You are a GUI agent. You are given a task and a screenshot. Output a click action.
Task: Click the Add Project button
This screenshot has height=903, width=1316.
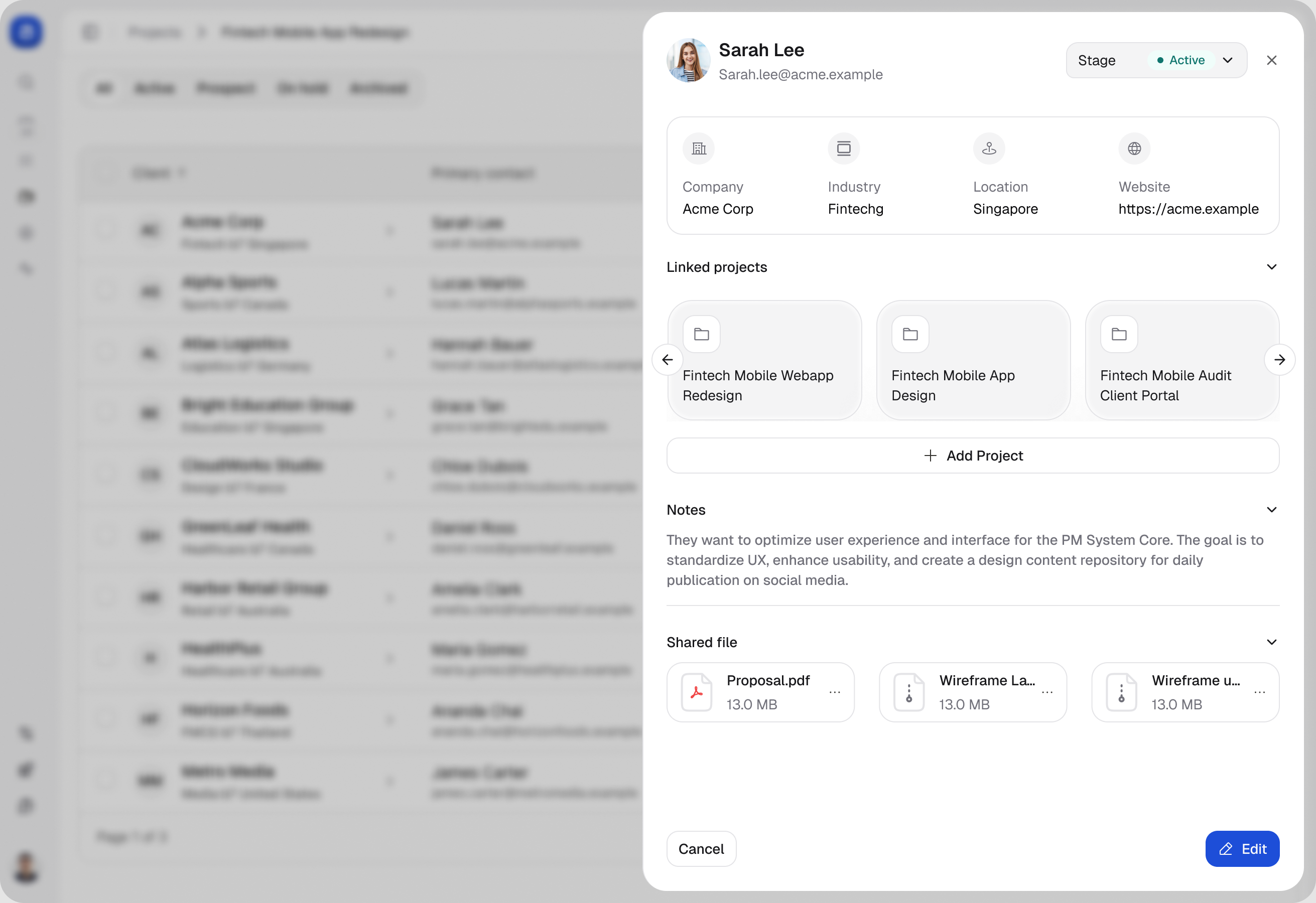[x=973, y=456]
